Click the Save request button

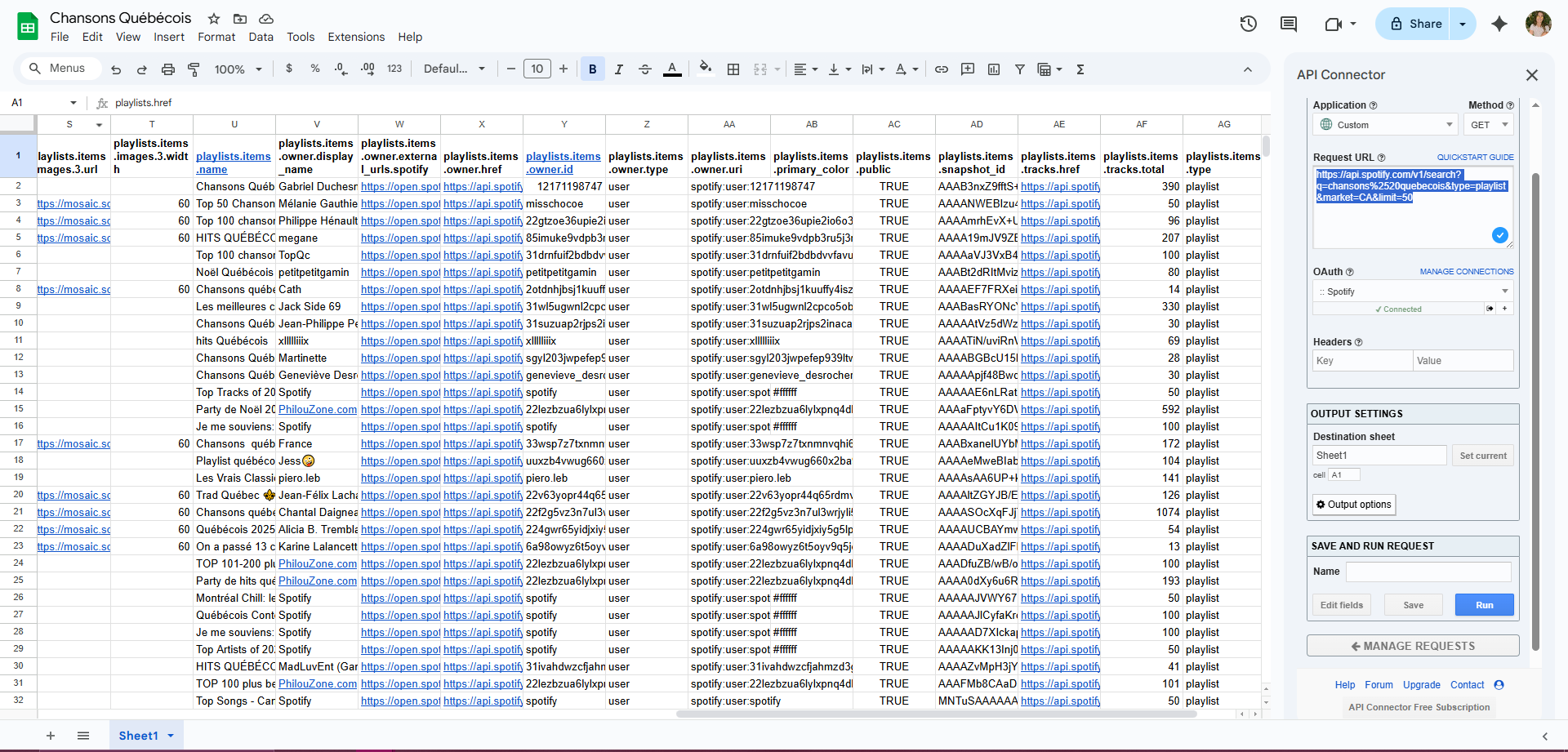coord(1413,605)
